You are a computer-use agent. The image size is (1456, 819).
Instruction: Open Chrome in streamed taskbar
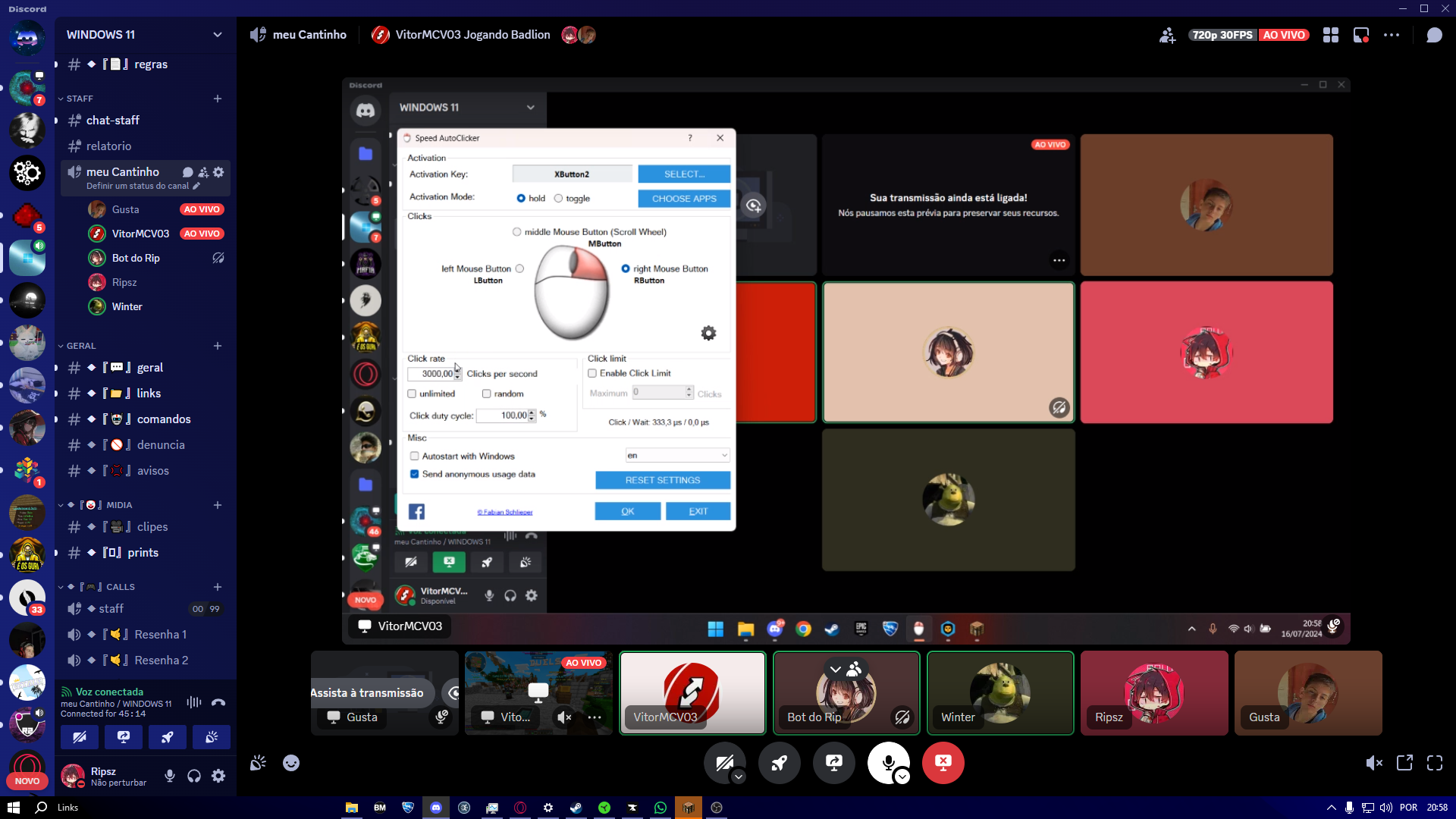(803, 629)
